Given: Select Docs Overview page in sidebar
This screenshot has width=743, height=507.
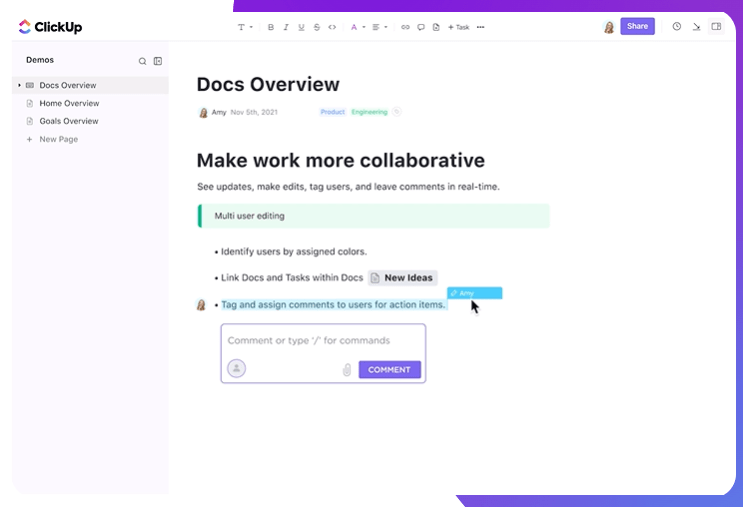Looking at the screenshot, I should [x=90, y=85].
